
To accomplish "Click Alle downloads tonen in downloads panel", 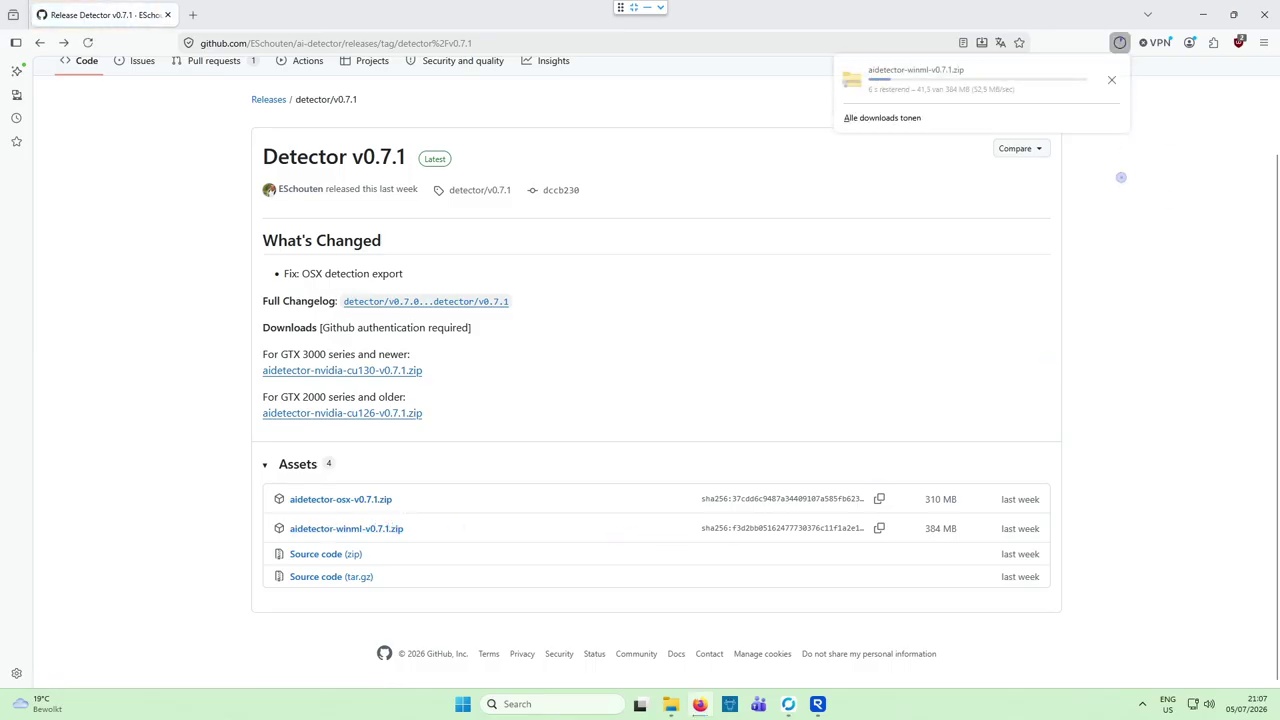I will point(882,118).
